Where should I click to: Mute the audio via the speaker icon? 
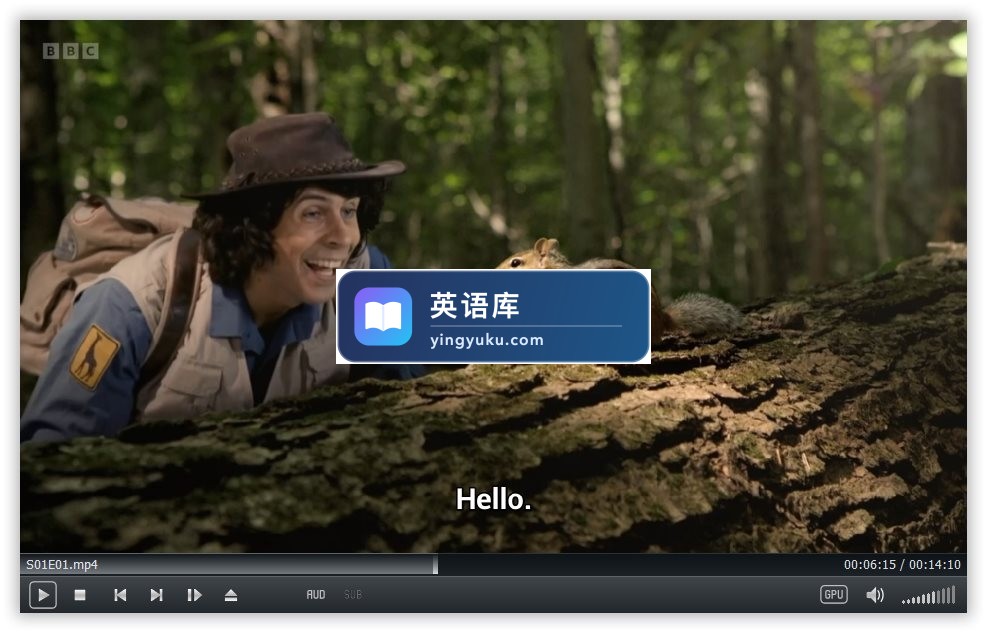(875, 595)
